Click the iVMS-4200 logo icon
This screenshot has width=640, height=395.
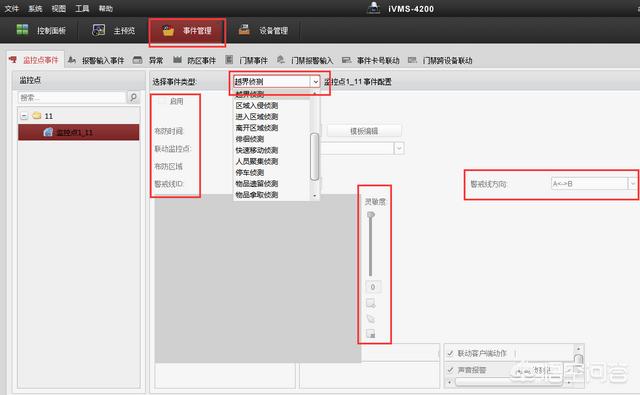coord(373,8)
